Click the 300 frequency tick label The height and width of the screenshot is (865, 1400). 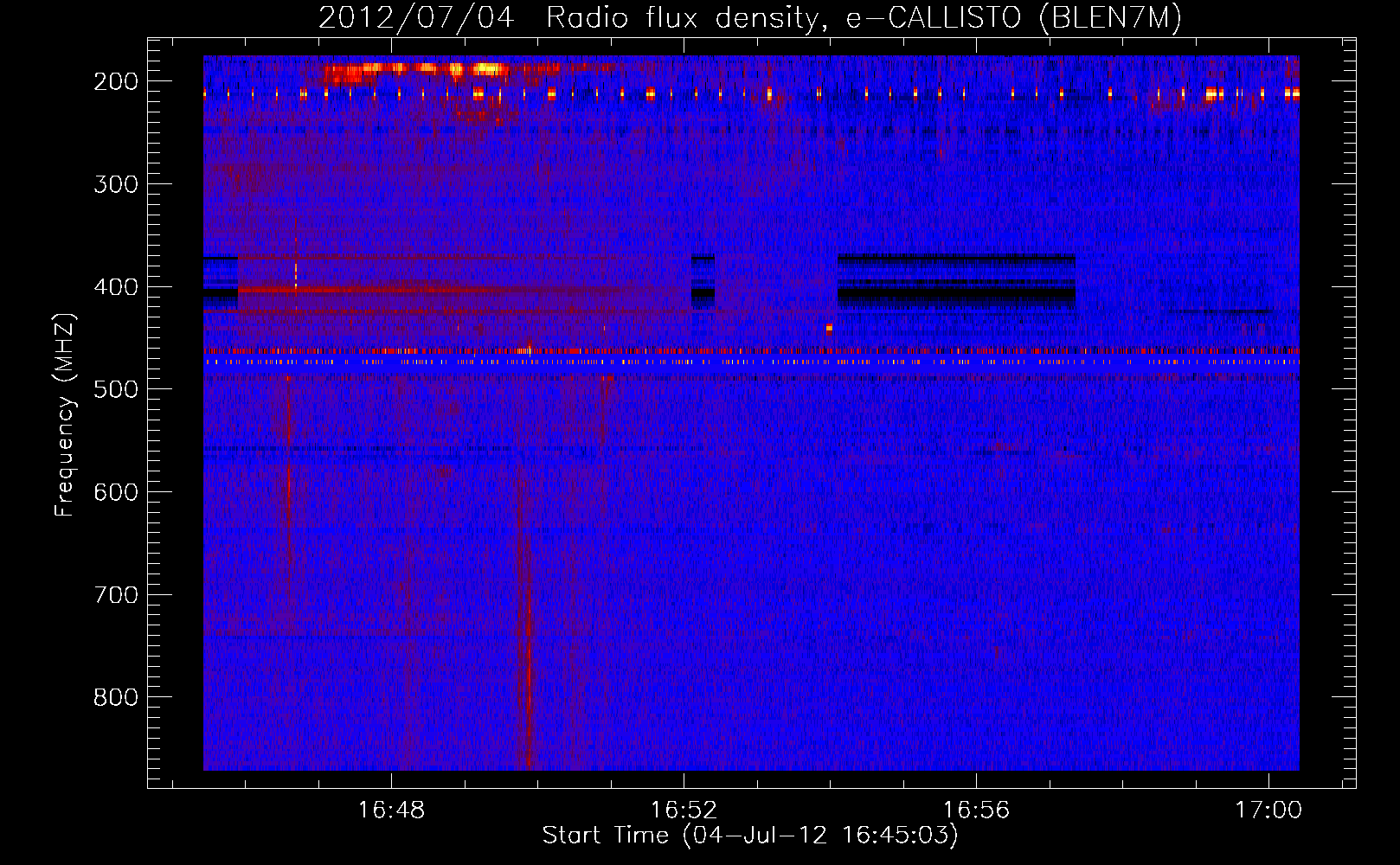[115, 184]
